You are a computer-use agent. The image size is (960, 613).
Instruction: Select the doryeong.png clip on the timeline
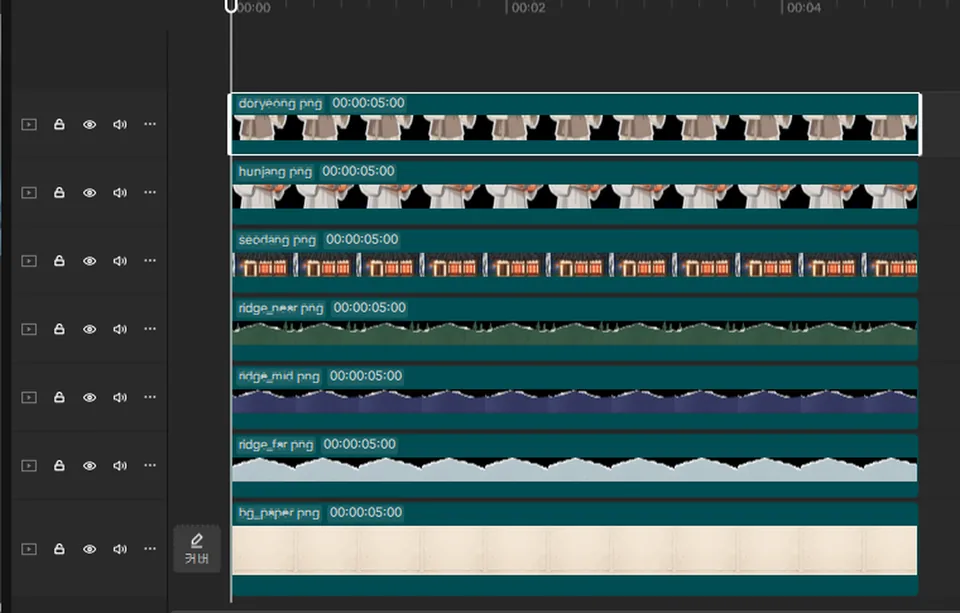pos(574,124)
